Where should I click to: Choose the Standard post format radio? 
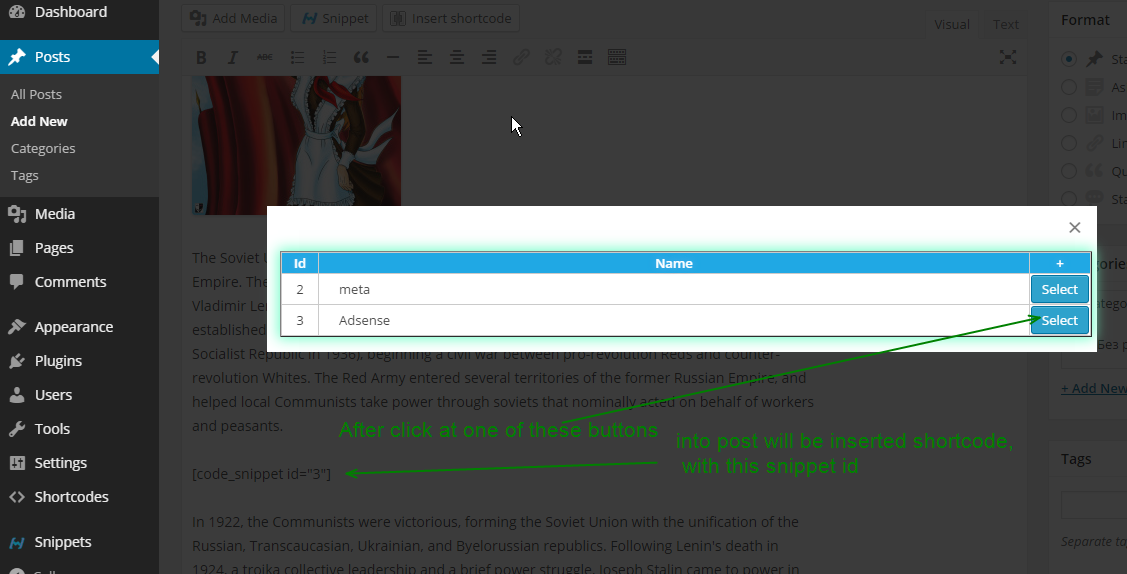(1069, 59)
